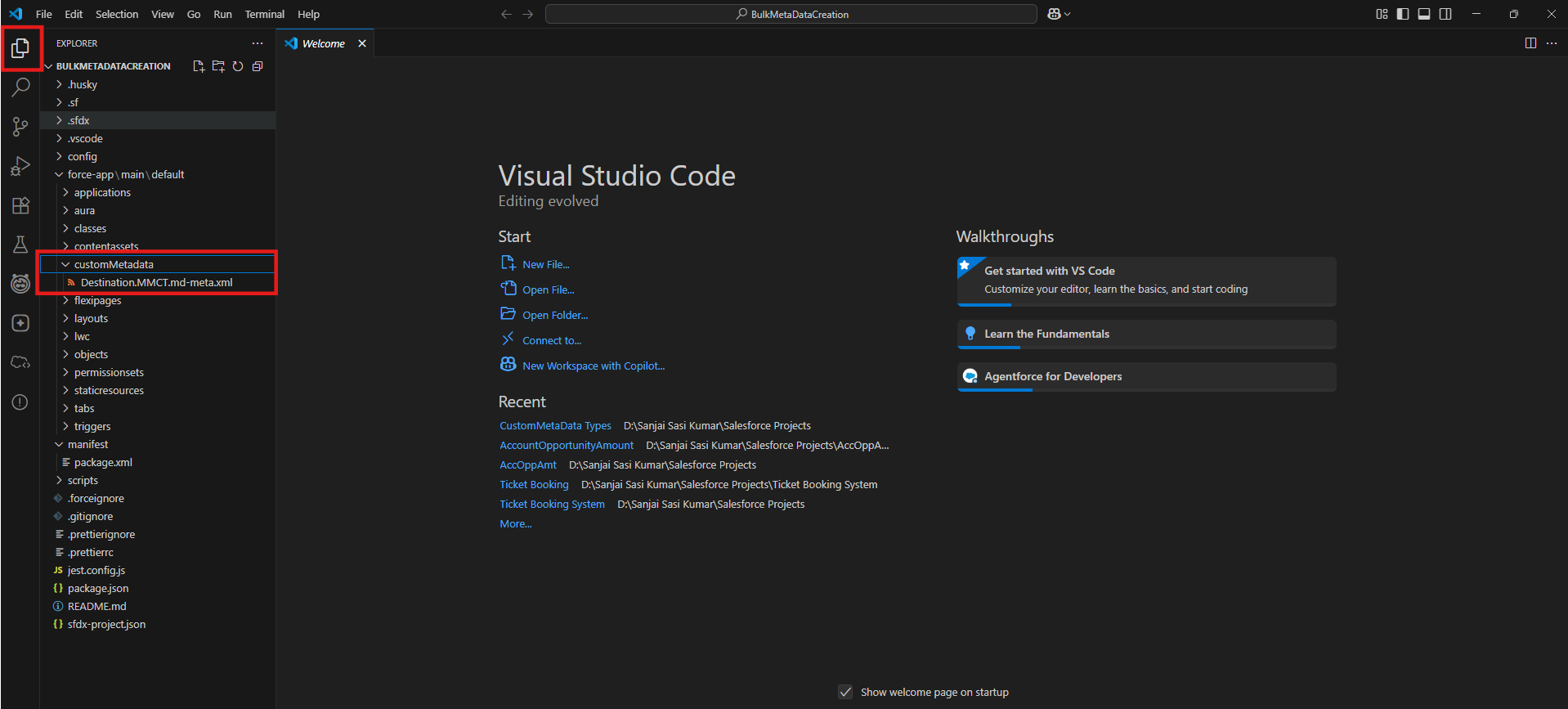1568x709 pixels.
Task: Open the Source Control view
Action: (20, 127)
